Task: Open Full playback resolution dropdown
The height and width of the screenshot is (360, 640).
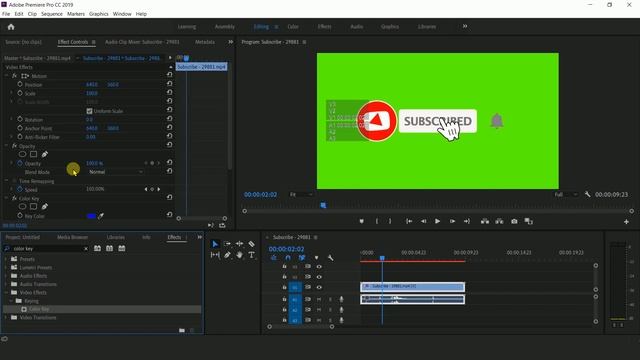Action: coord(566,194)
